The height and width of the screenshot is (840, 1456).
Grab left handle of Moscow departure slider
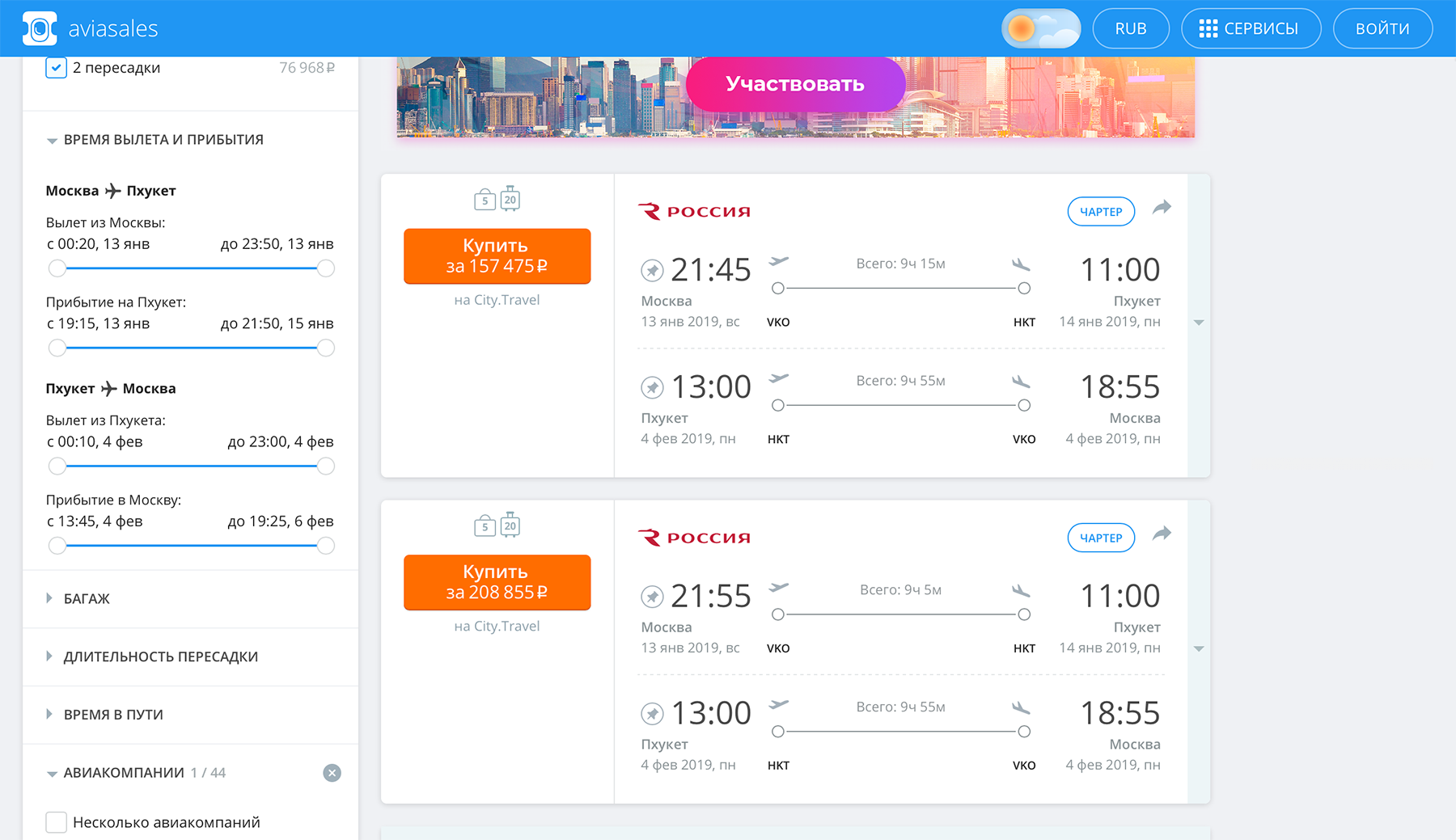pyautogui.click(x=57, y=268)
